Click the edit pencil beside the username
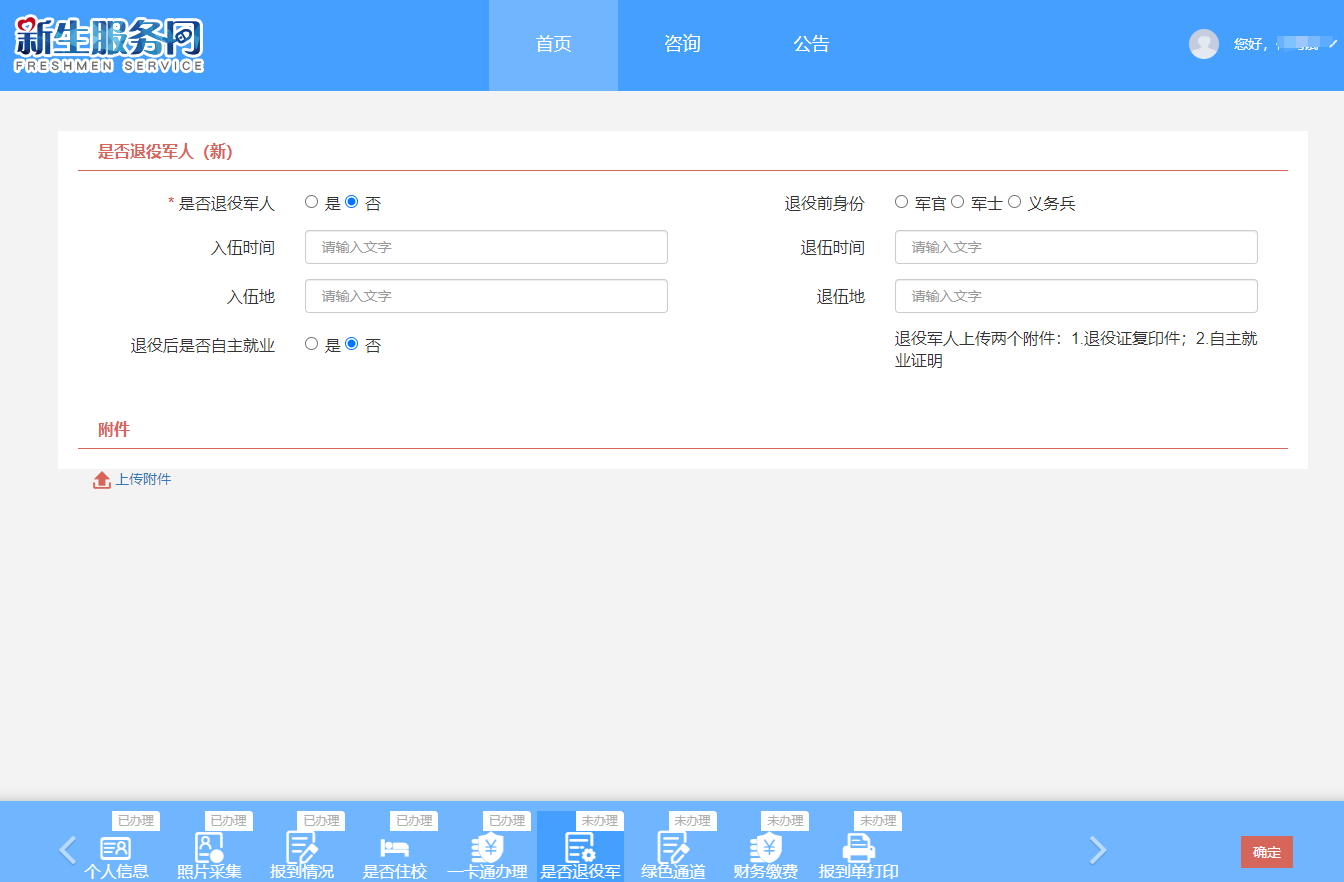 pyautogui.click(x=1332, y=44)
